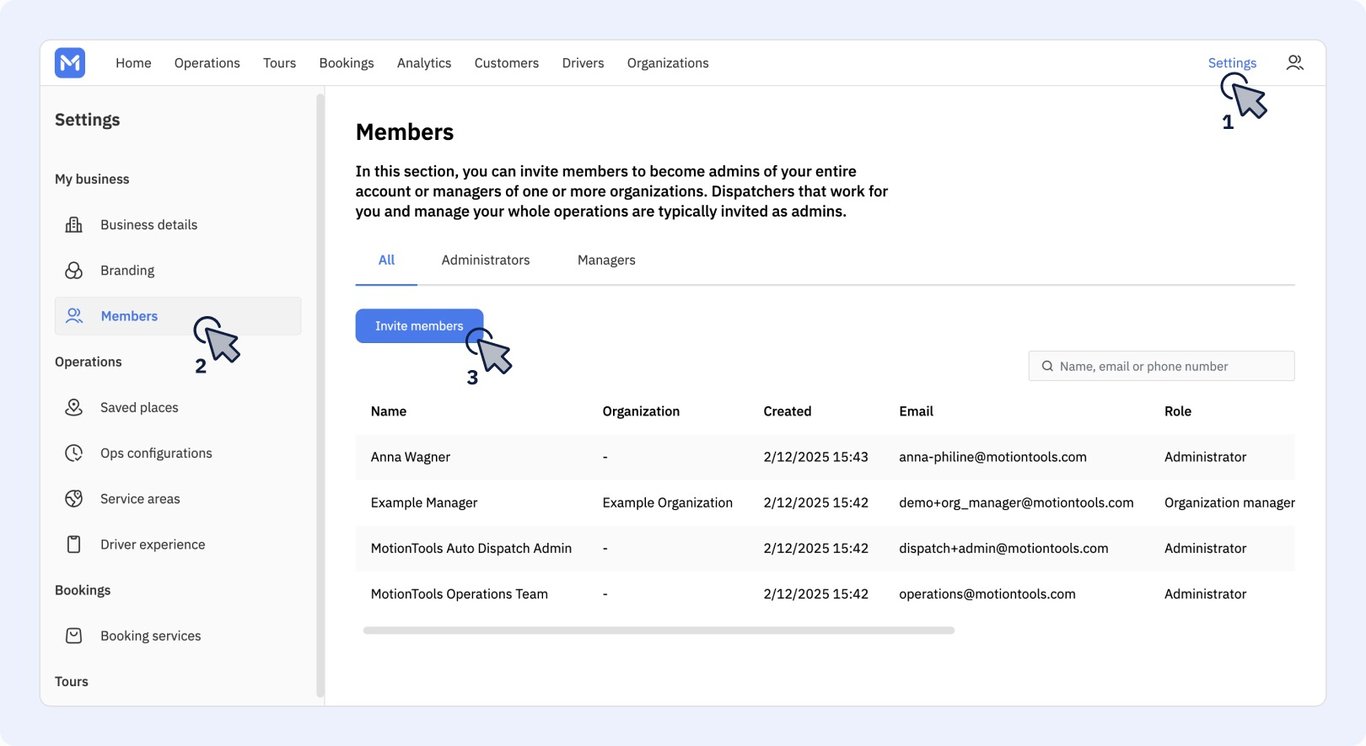The height and width of the screenshot is (746, 1366).
Task: Focus the name, email or phone search field
Action: [1162, 366]
